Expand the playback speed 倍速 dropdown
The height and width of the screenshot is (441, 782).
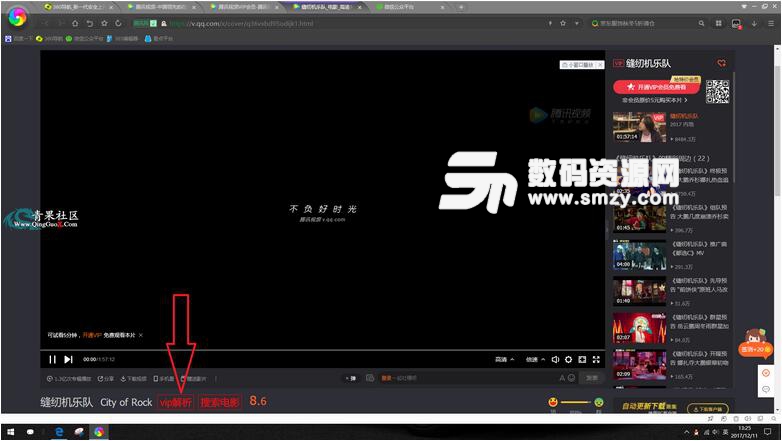(x=535, y=359)
